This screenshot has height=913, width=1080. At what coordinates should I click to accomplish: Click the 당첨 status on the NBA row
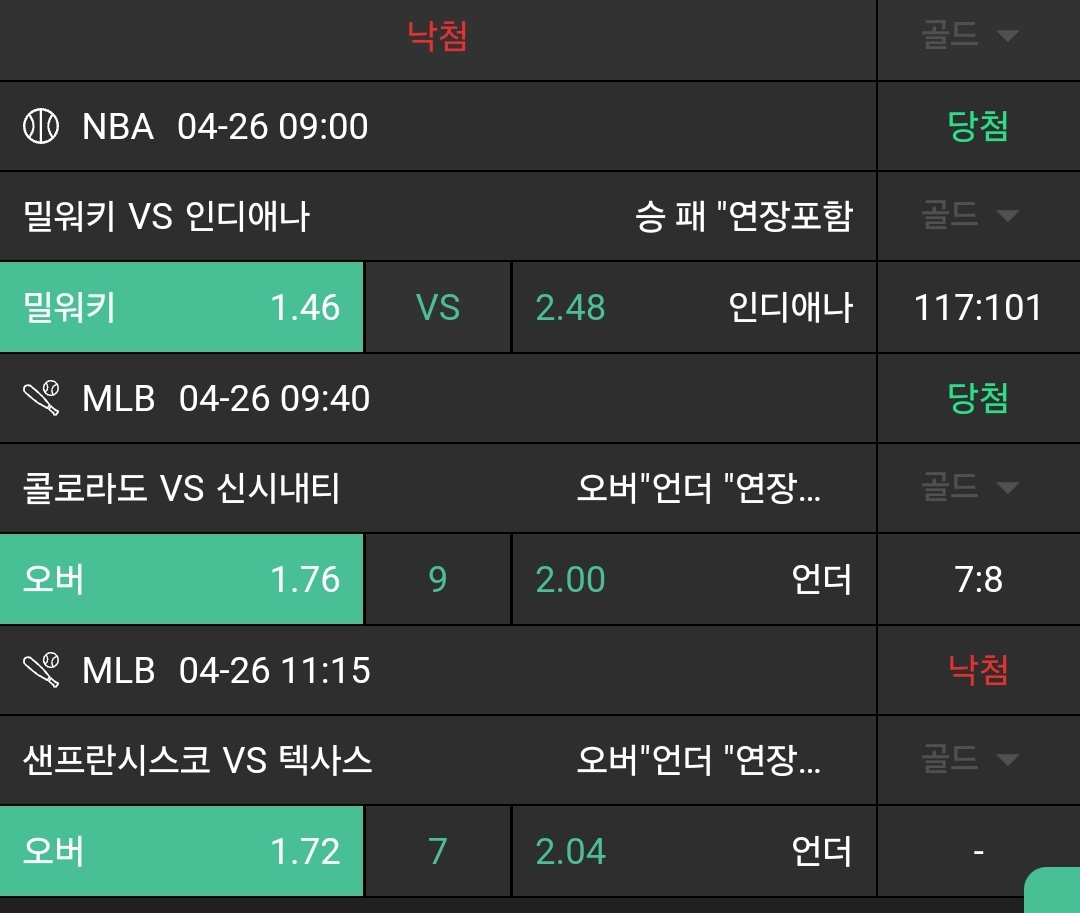click(978, 127)
